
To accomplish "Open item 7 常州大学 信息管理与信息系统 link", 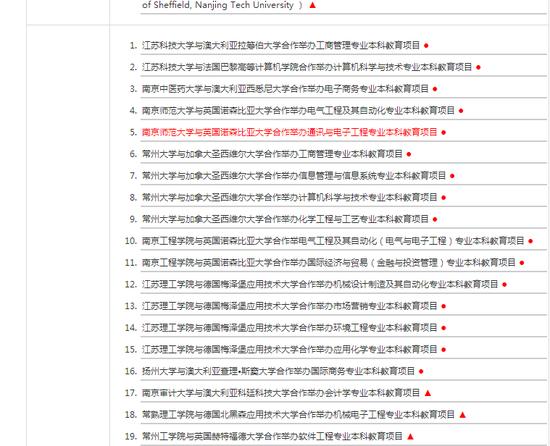I will tap(294, 176).
